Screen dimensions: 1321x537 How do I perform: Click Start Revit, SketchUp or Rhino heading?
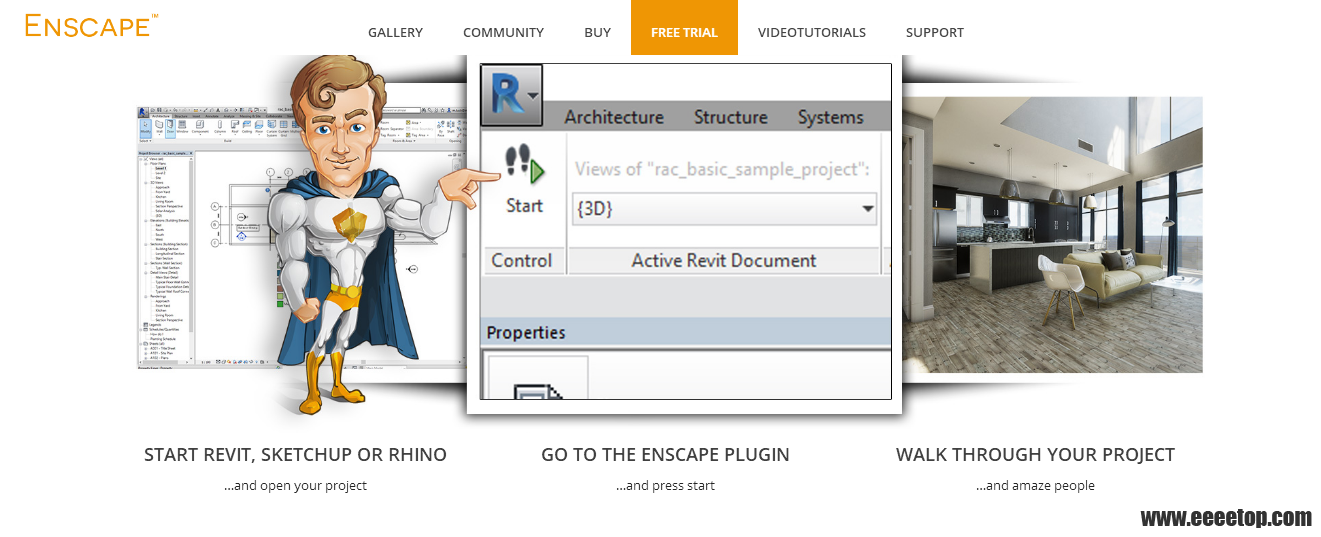click(x=295, y=454)
